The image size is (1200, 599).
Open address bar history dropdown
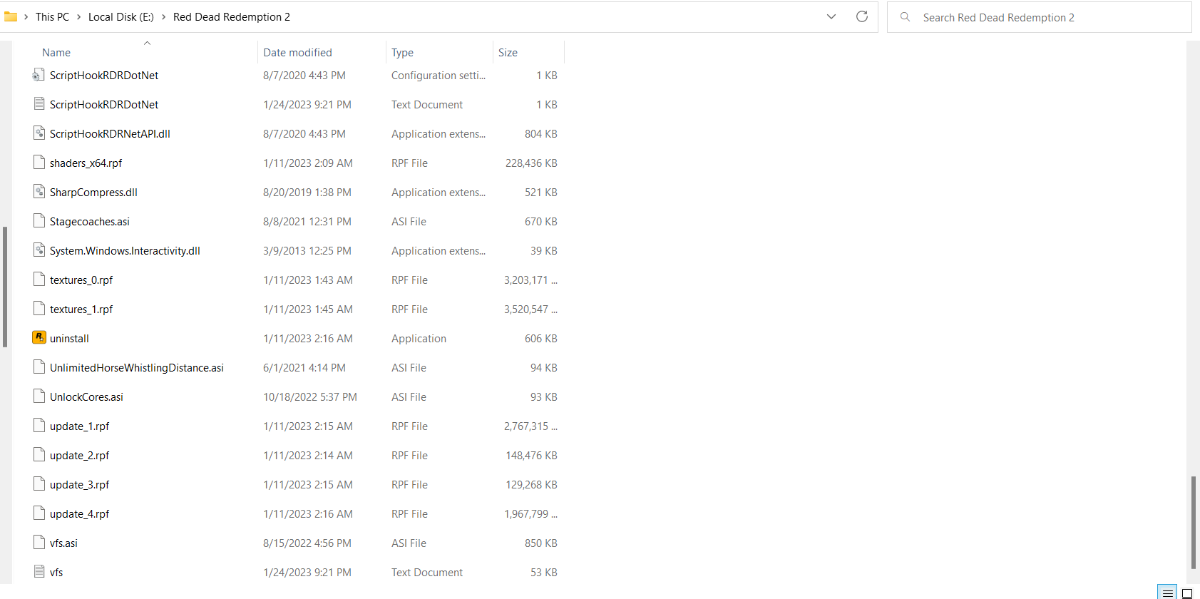(x=832, y=17)
